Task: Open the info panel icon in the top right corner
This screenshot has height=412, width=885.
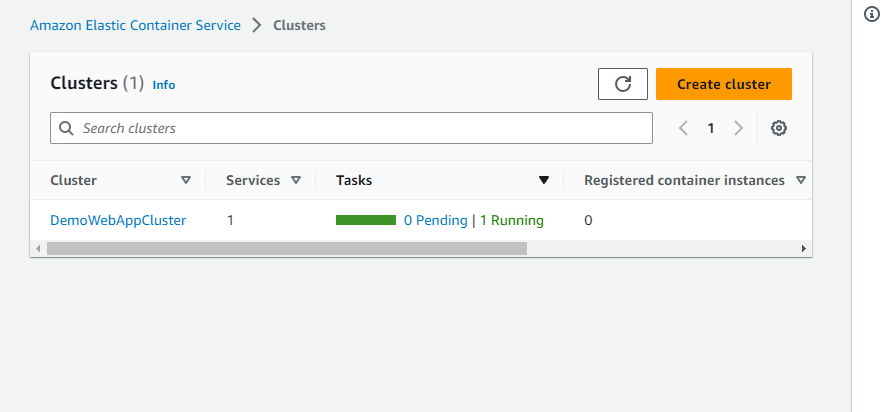Action: click(872, 15)
